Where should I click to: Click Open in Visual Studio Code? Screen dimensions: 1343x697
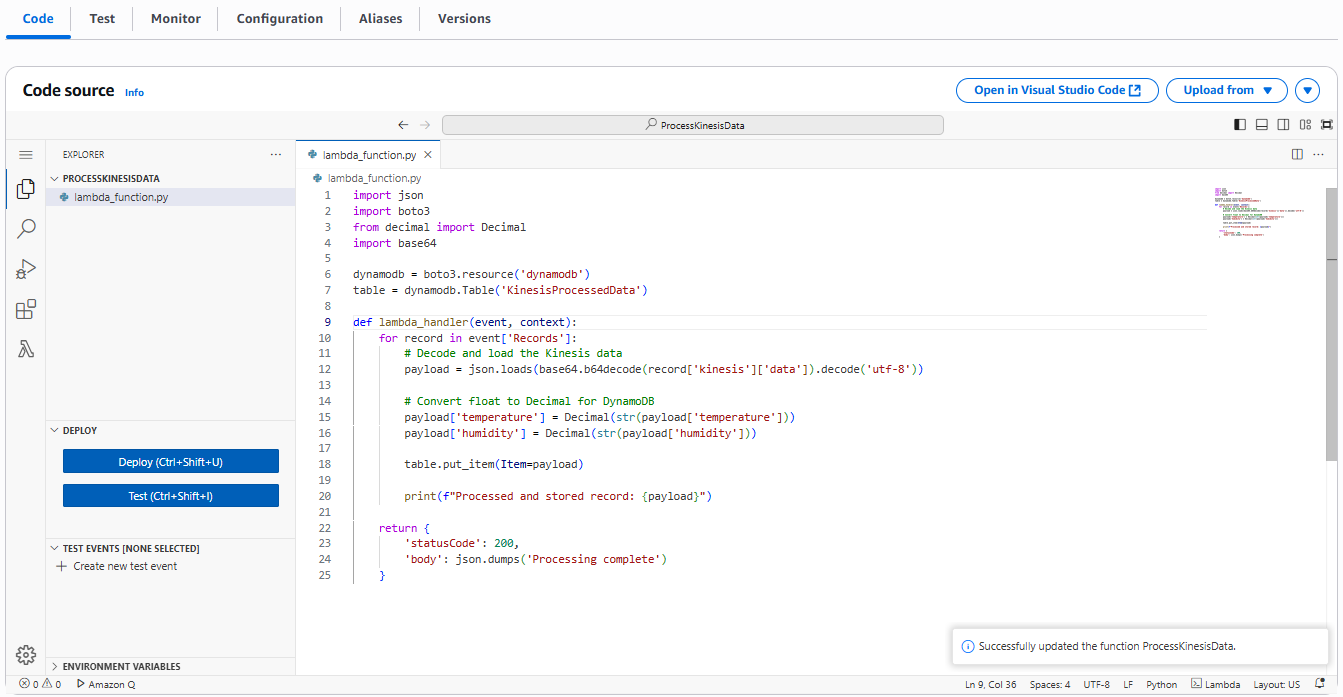point(1057,90)
